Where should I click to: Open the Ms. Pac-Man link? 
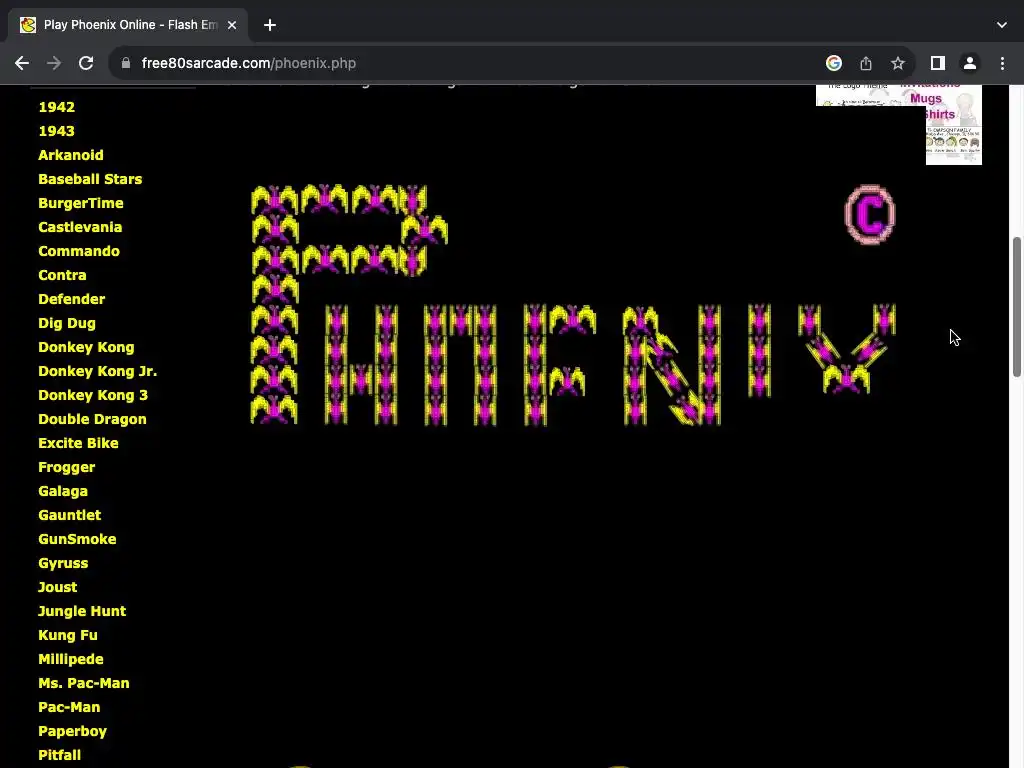click(x=84, y=683)
